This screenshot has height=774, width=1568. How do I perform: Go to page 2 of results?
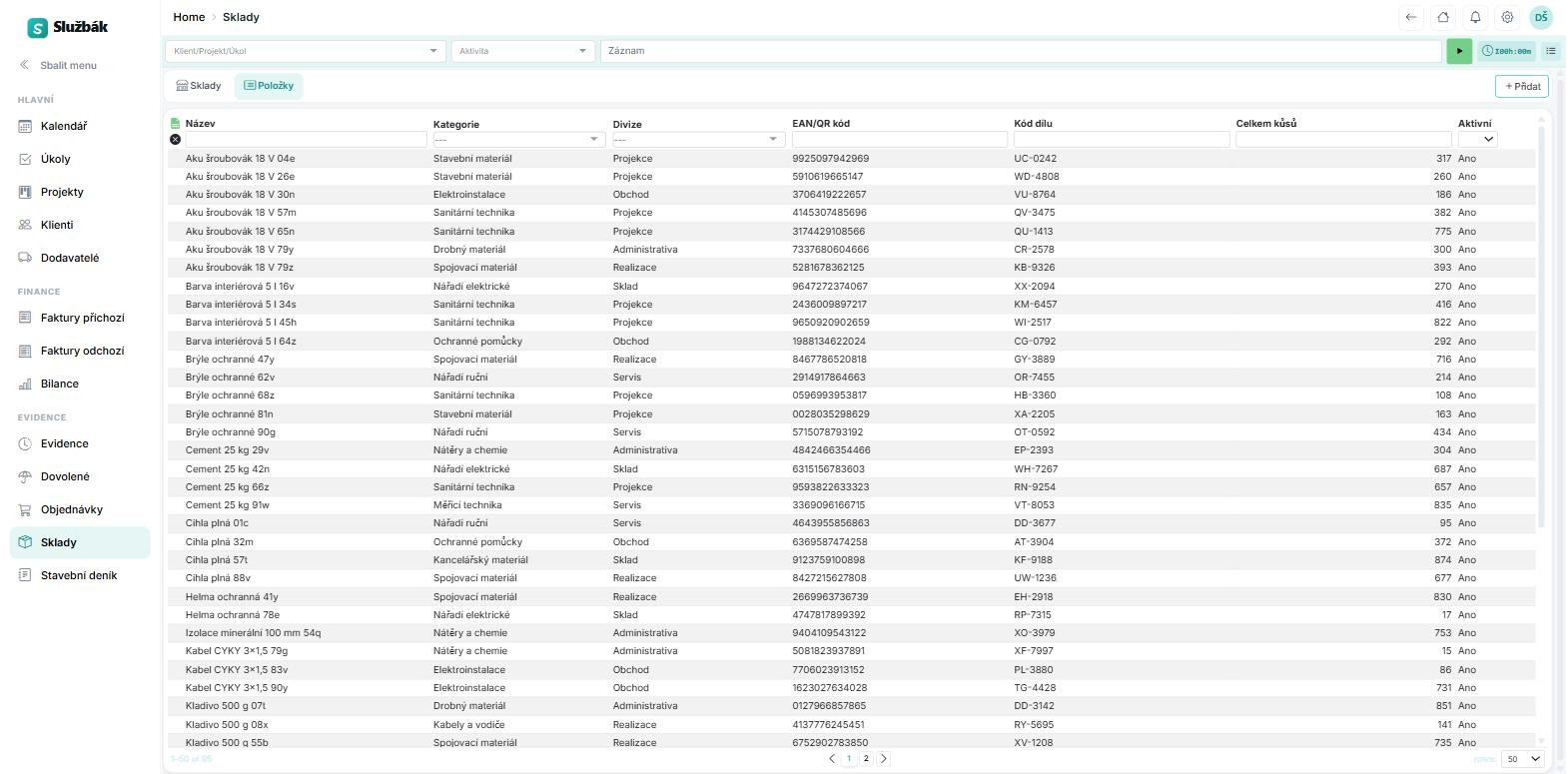pyautogui.click(x=866, y=759)
